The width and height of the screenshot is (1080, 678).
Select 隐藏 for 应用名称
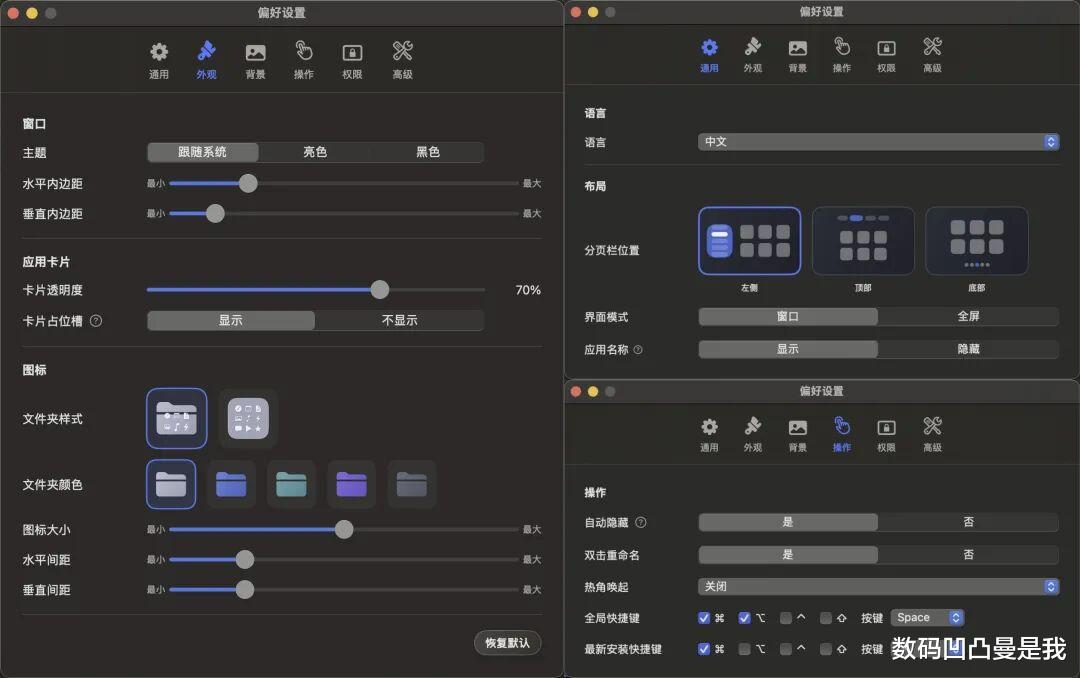click(968, 349)
